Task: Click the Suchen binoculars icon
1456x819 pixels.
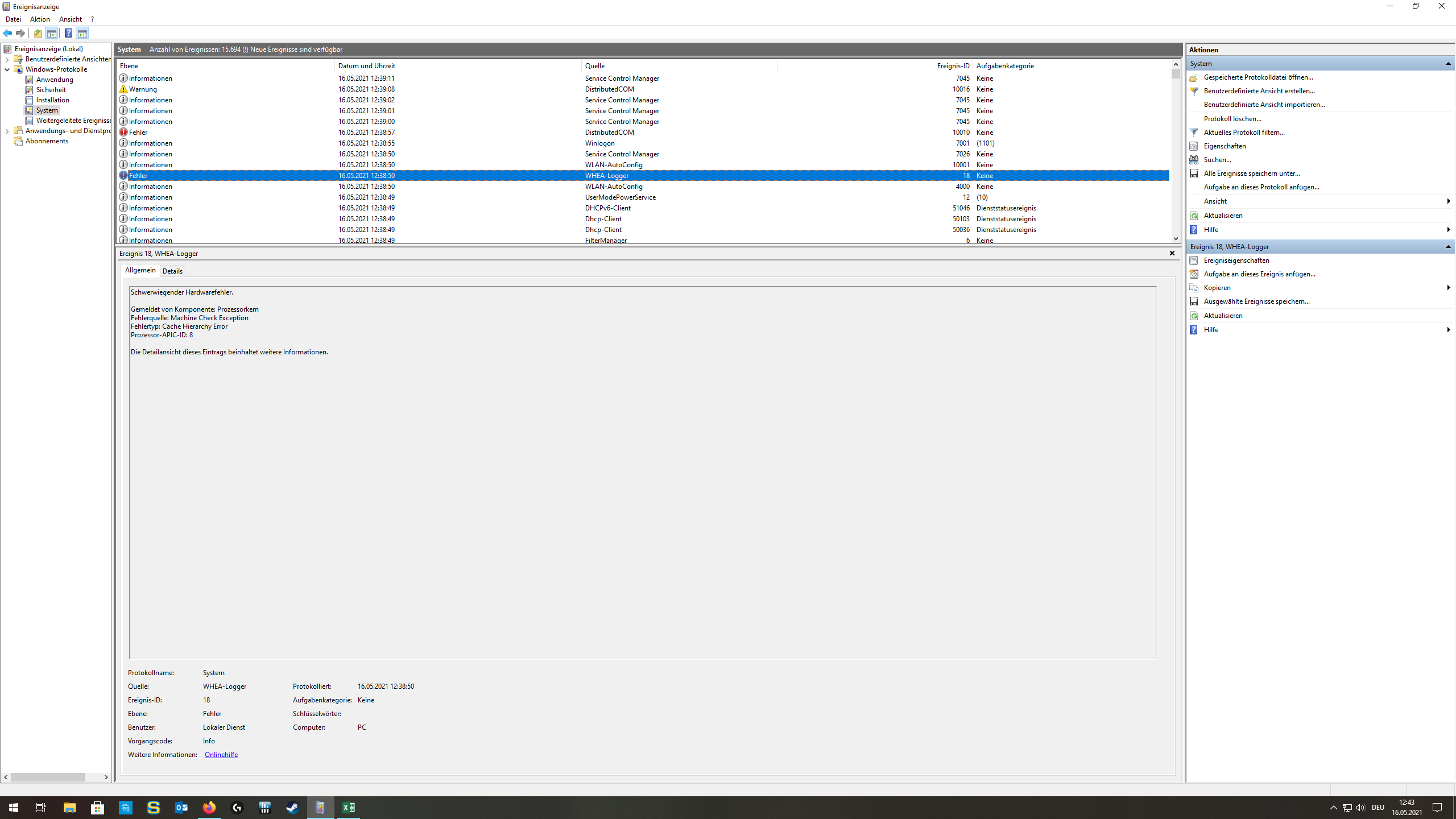Action: point(1194,160)
